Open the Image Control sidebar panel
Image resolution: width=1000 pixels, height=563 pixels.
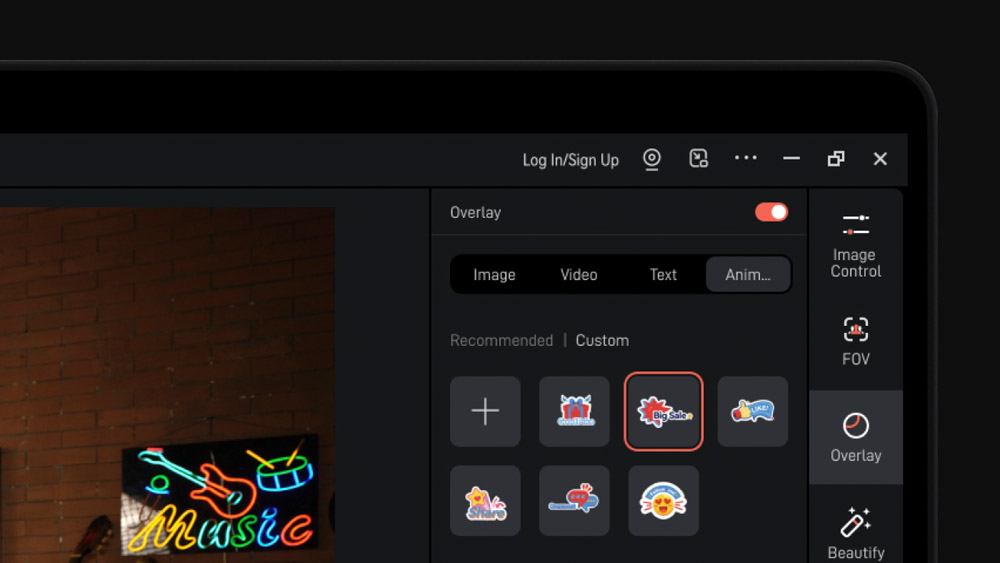pyautogui.click(x=856, y=245)
